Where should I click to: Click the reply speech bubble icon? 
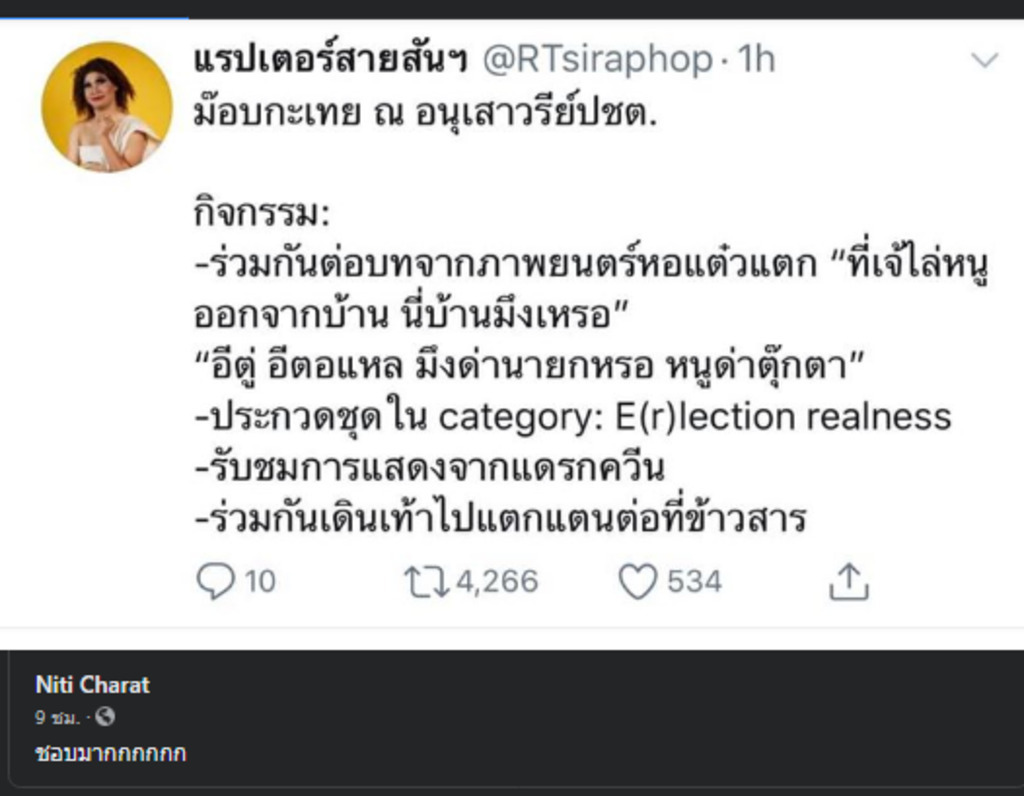tap(215, 581)
